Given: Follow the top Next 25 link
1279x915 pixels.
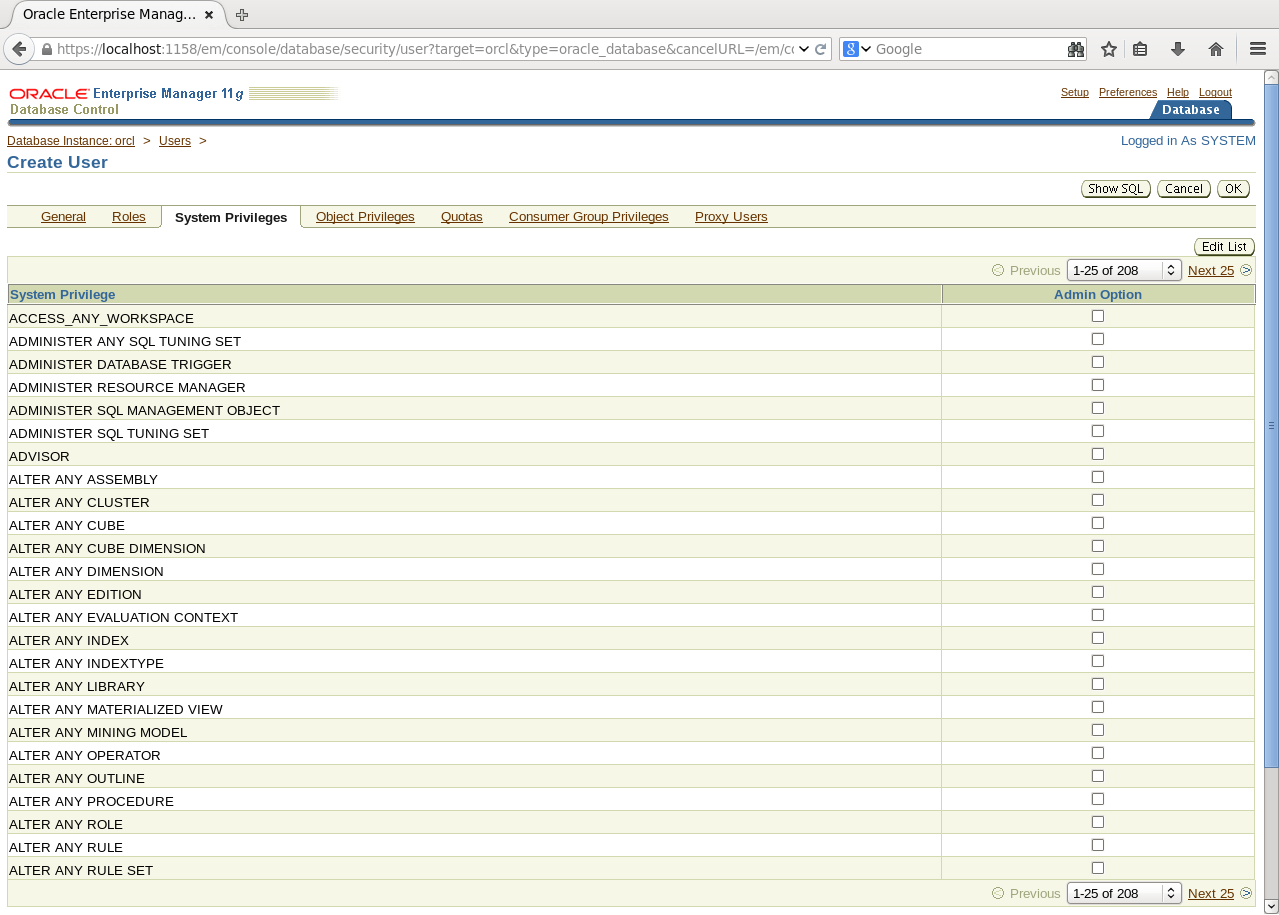Looking at the screenshot, I should [x=1211, y=270].
